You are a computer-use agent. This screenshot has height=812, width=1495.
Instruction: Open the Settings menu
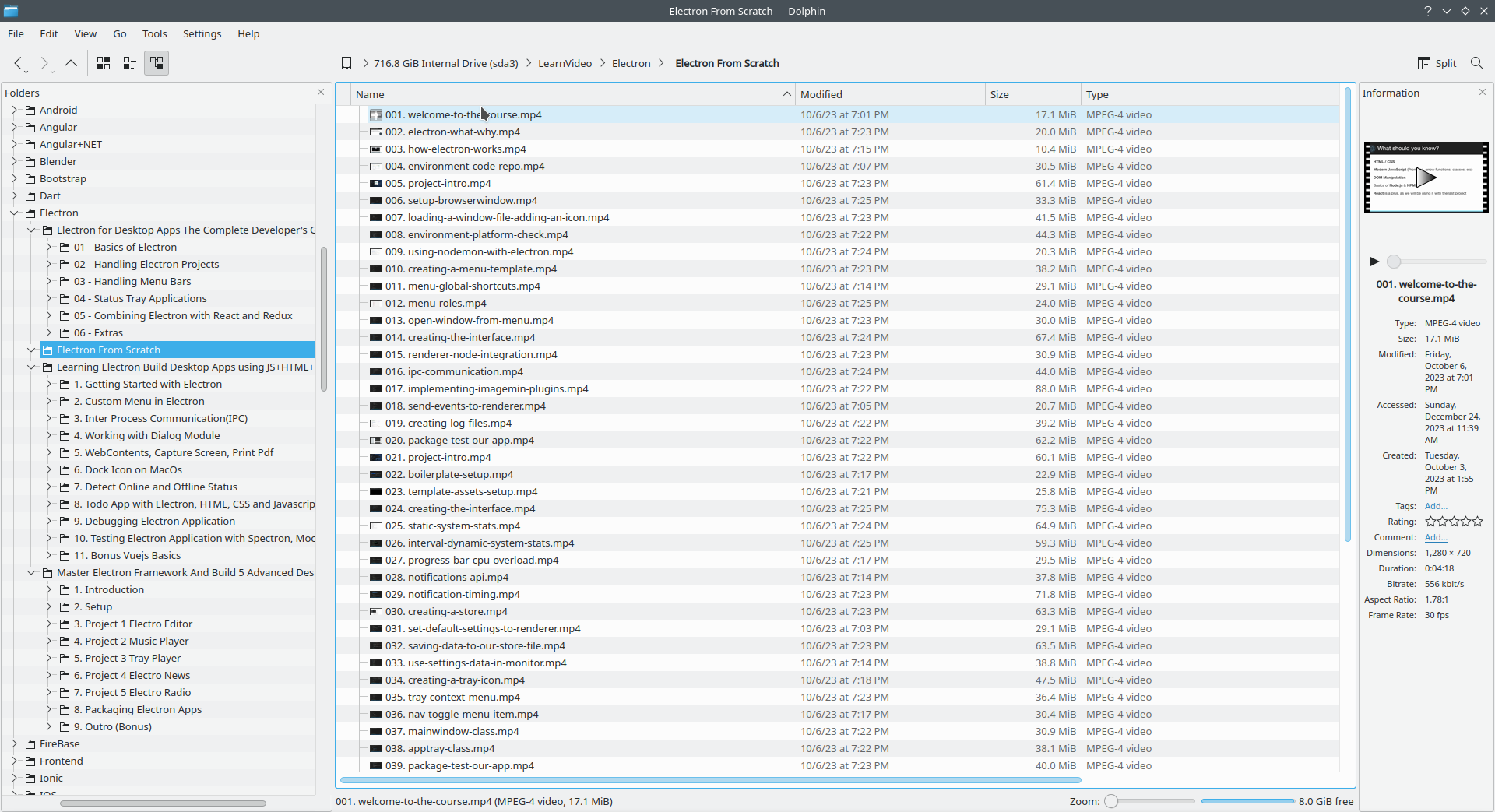(202, 33)
